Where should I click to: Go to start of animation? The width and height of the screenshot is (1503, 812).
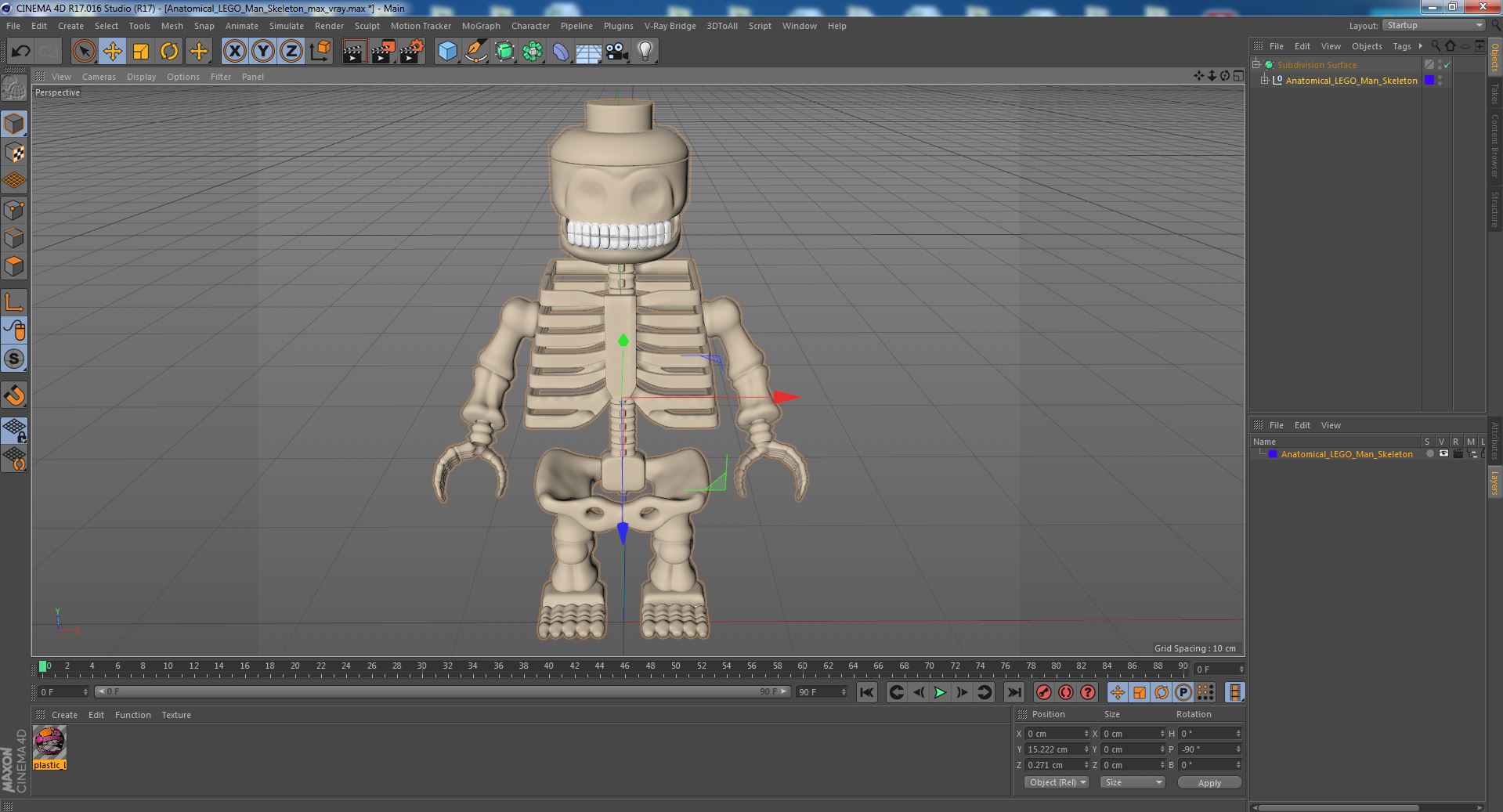(866, 692)
